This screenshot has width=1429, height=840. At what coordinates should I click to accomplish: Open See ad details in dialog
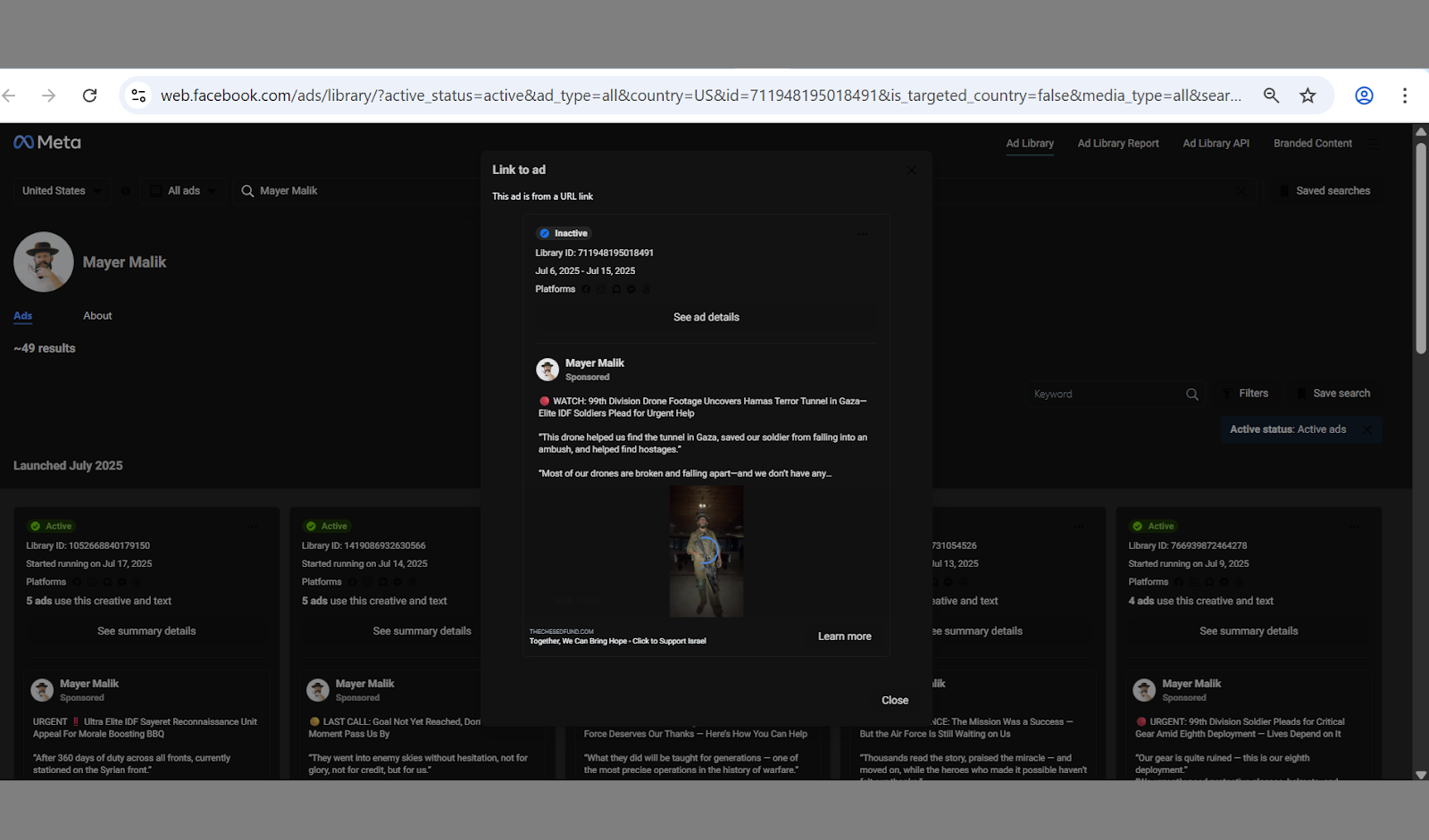pyautogui.click(x=706, y=317)
